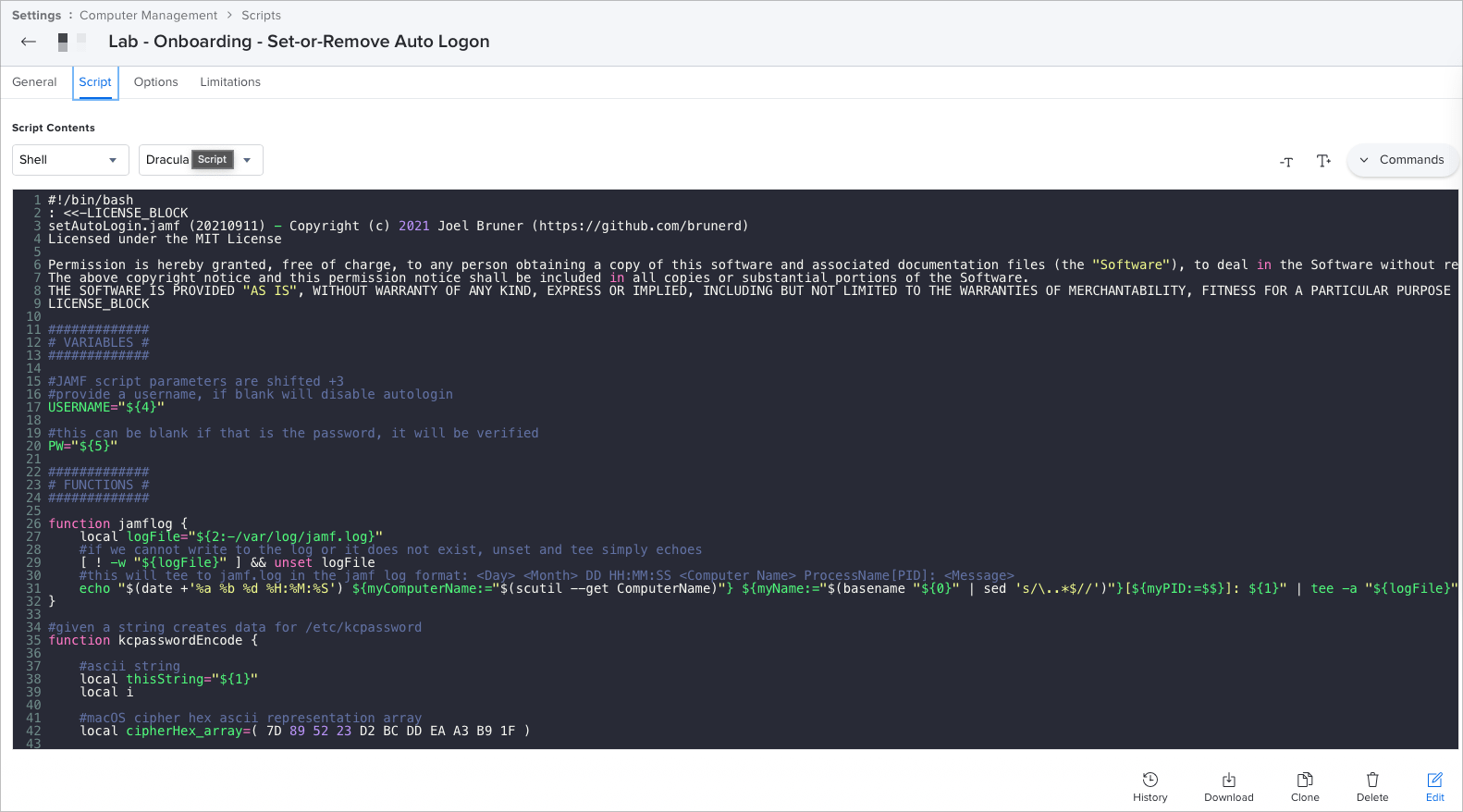Click the script type icon beside title

click(x=72, y=42)
